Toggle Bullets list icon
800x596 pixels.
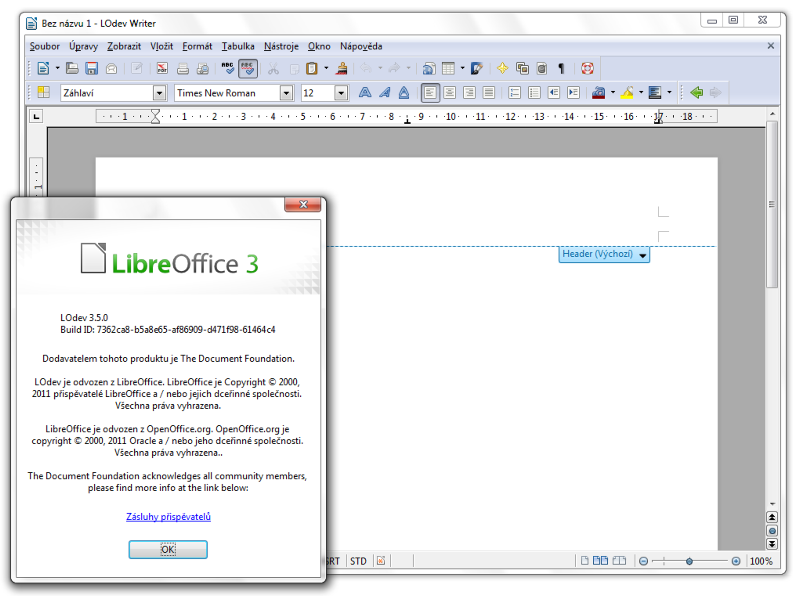534,92
